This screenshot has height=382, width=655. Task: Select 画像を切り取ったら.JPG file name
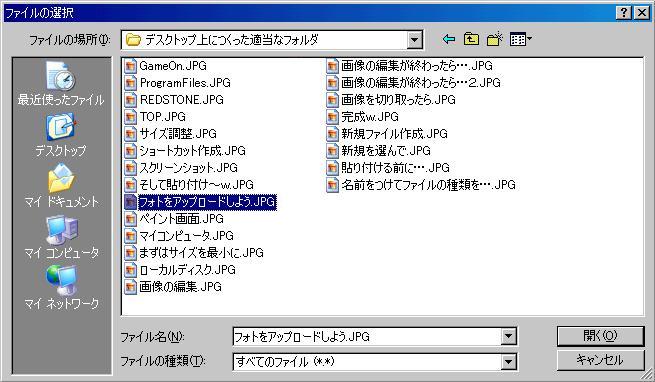pos(398,100)
